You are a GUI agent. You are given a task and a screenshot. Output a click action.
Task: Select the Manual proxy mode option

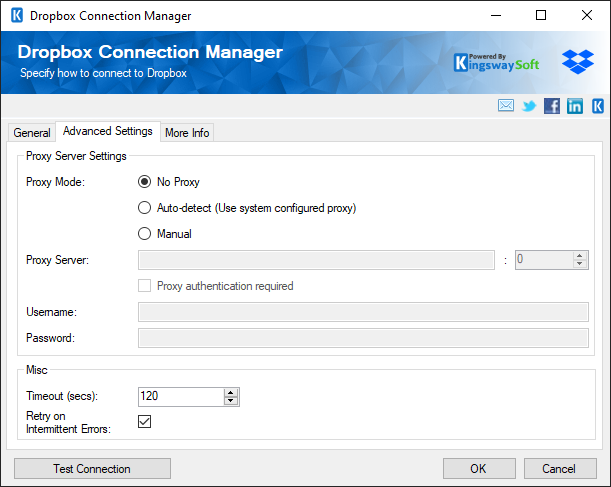pos(144,234)
